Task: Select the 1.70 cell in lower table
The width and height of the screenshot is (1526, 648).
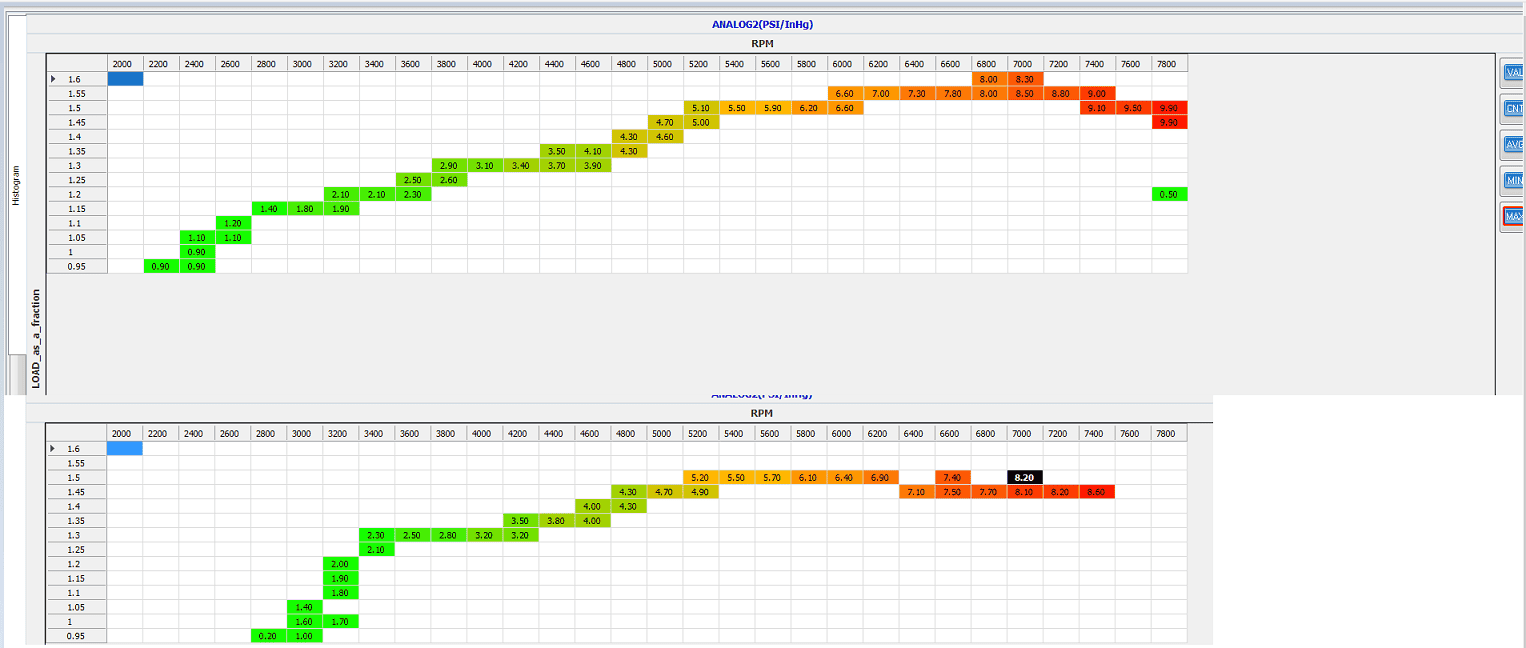Action: tap(341, 622)
